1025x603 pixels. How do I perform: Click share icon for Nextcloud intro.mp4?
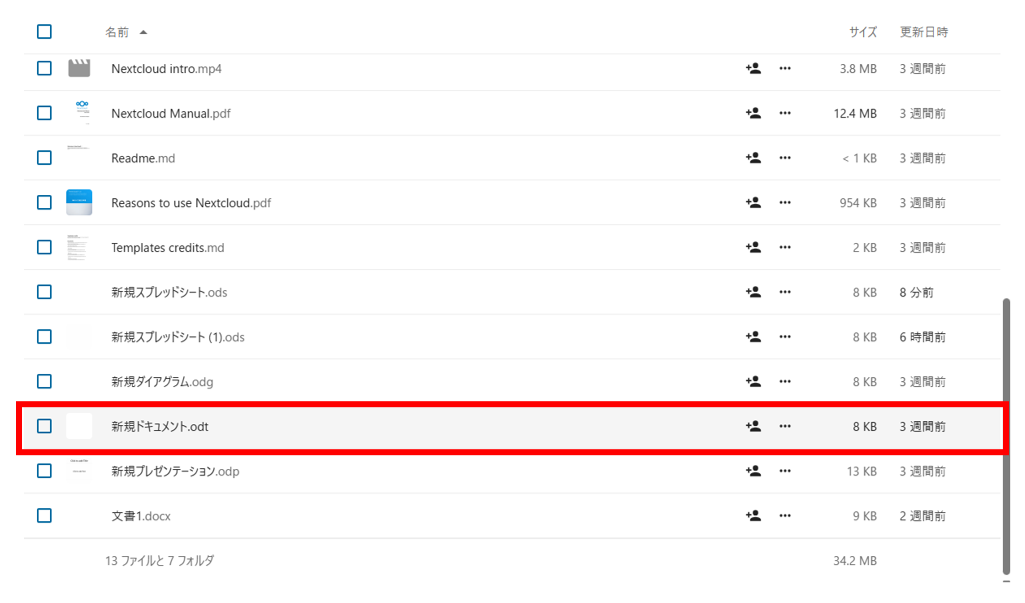[x=753, y=69]
